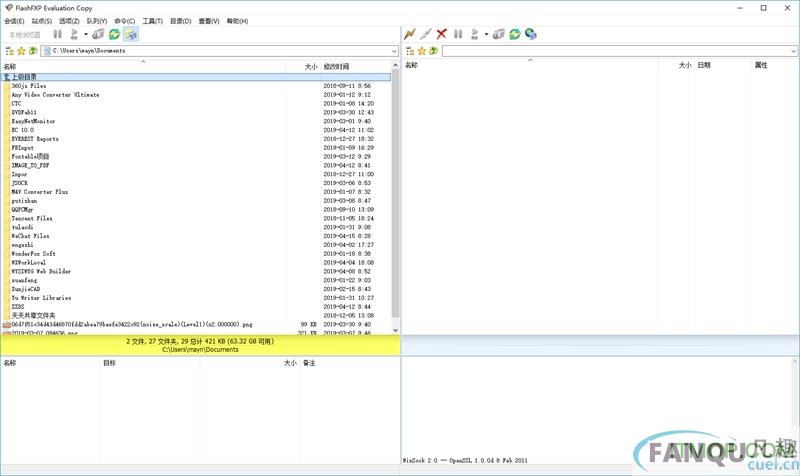Click the red X abort icon
The width and height of the screenshot is (800, 476).
[x=442, y=34]
